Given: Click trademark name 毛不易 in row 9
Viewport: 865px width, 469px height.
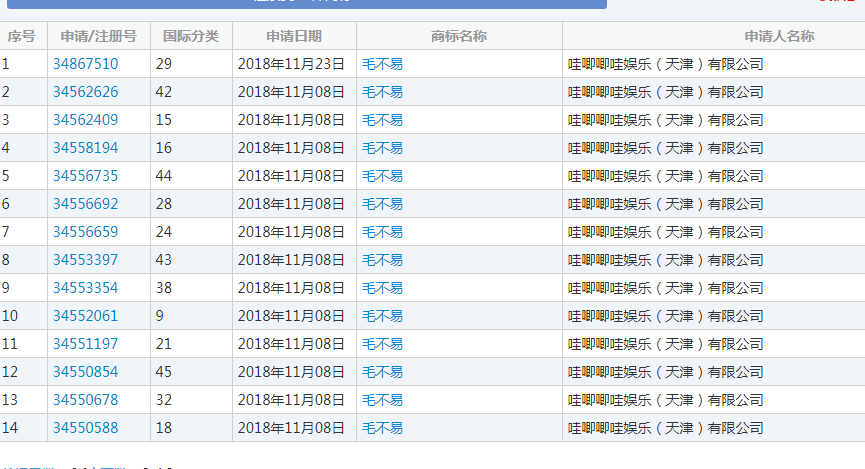Looking at the screenshot, I should pos(382,288).
